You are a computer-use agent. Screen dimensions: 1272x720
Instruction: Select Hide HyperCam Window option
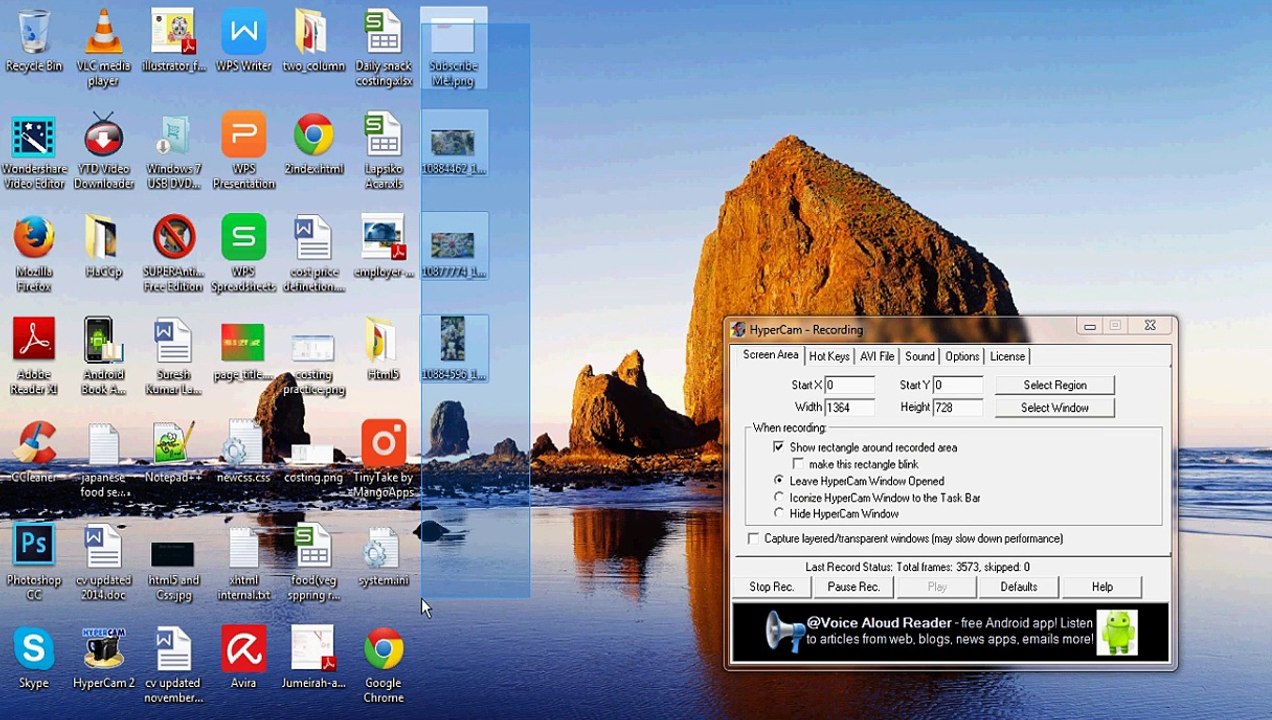(779, 514)
